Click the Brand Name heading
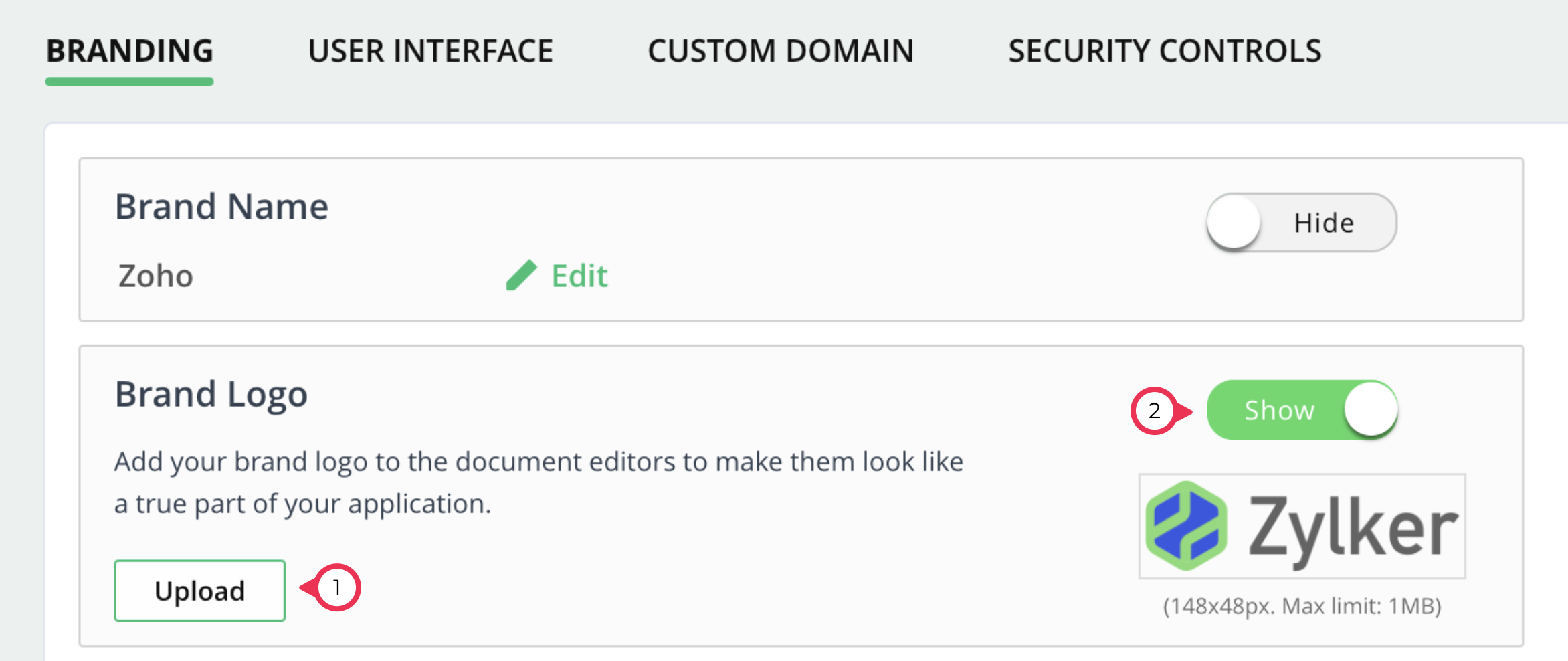This screenshot has width=1568, height=661. point(221,206)
